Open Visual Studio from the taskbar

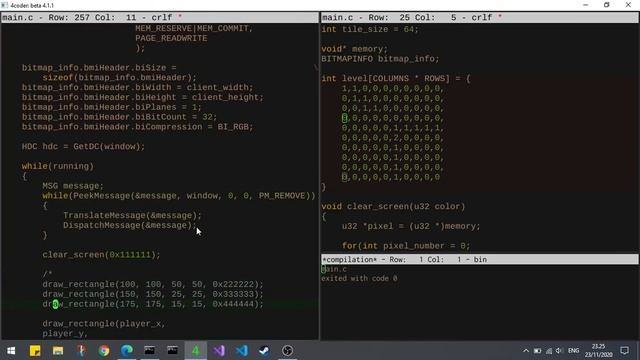(219, 351)
